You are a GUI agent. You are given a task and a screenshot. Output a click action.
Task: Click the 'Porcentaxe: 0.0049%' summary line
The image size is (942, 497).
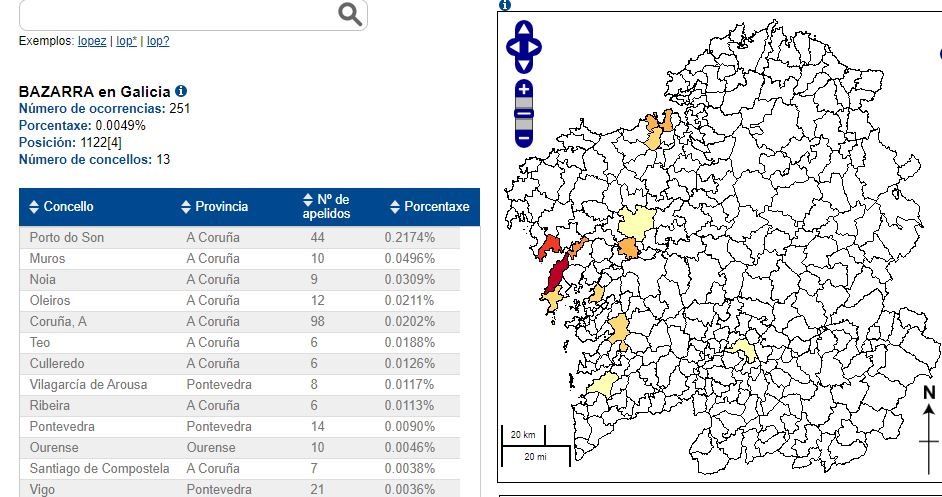82,126
